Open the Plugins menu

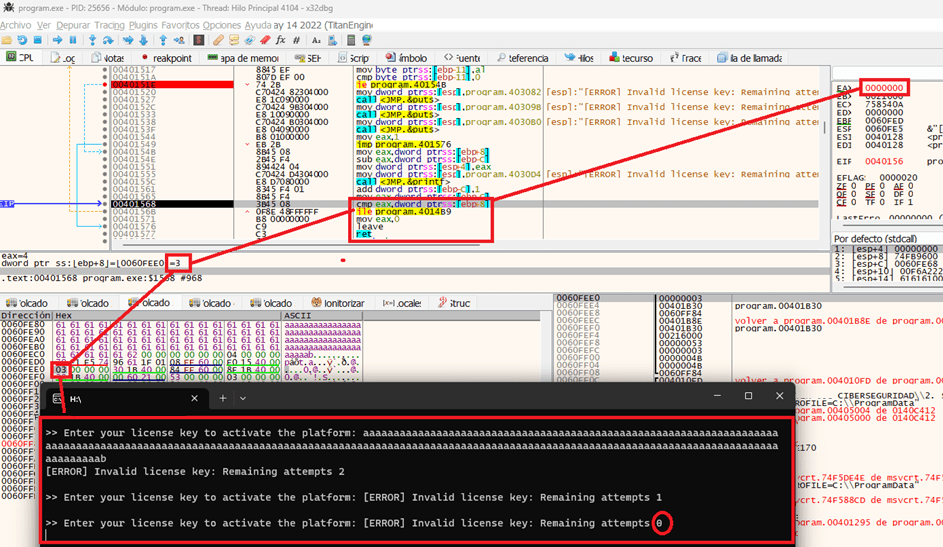143,25
